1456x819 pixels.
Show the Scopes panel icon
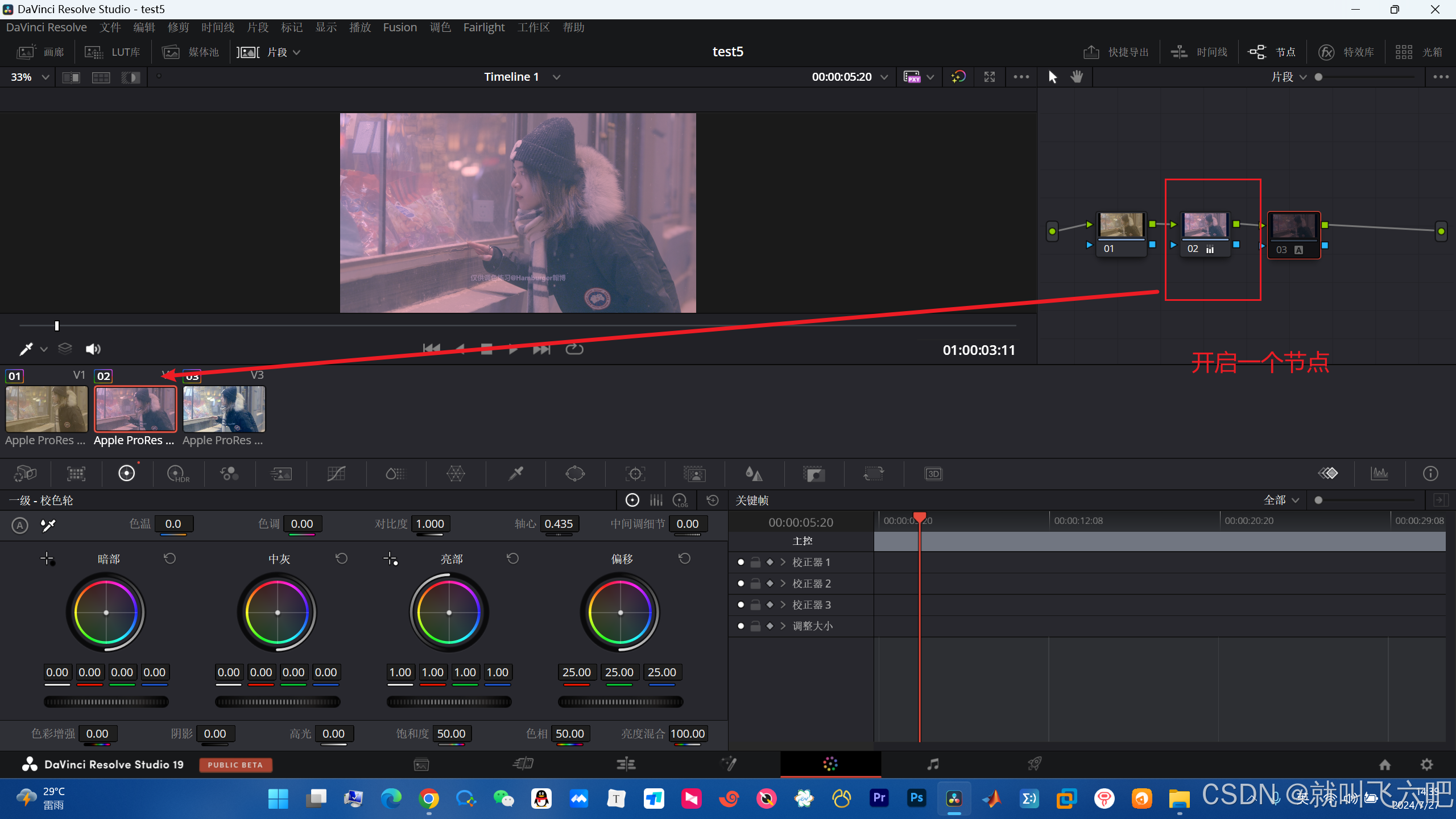(x=1379, y=473)
